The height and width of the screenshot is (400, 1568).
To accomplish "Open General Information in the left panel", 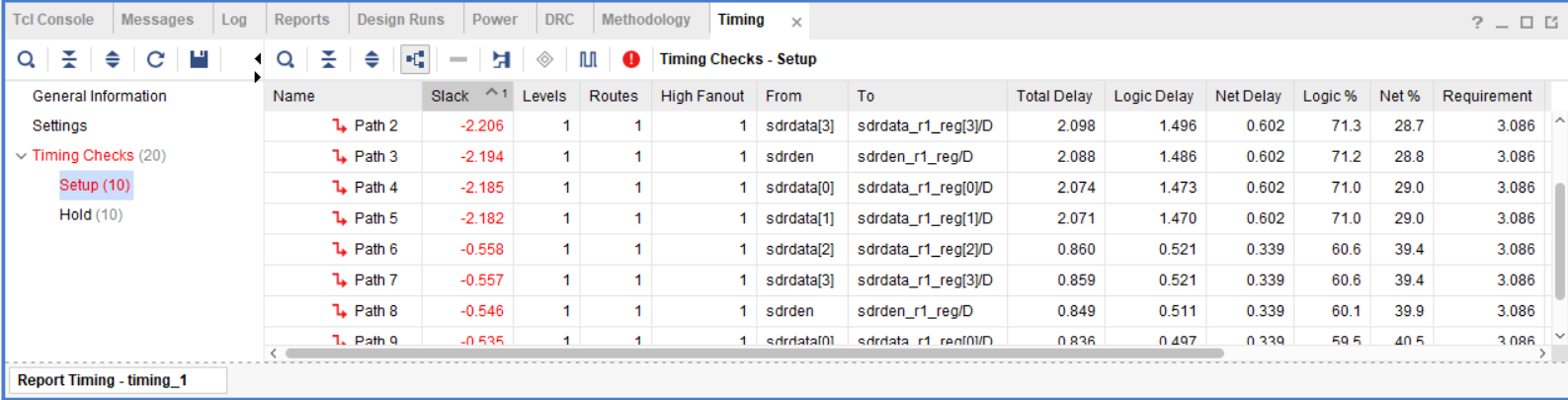I will tap(99, 96).
